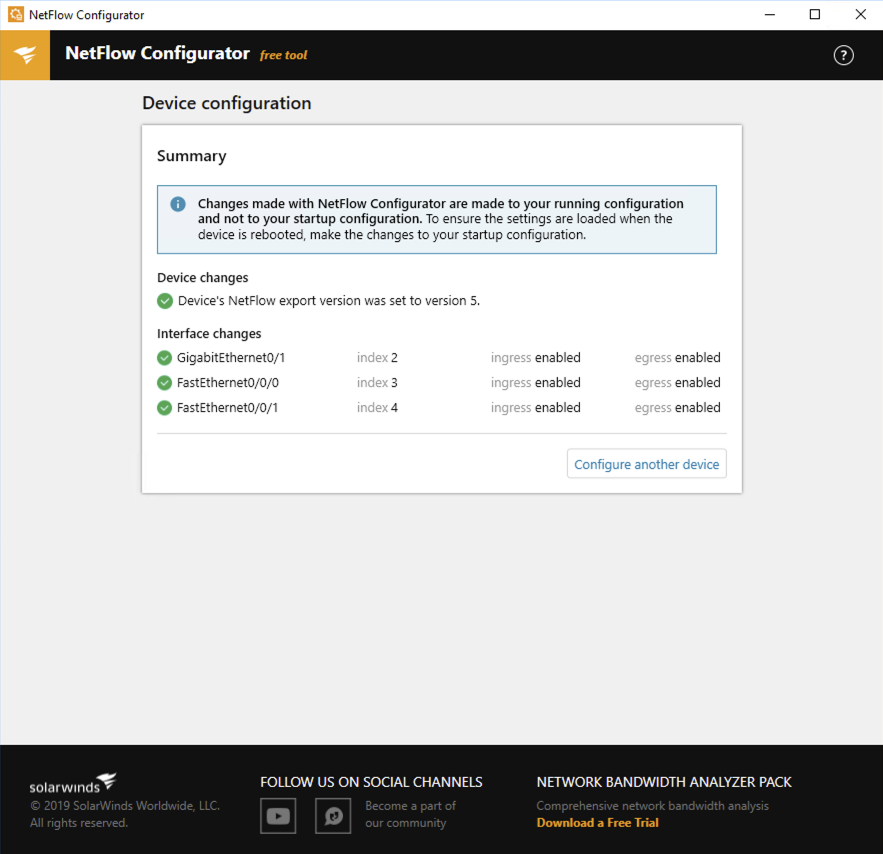Click index 3 value
Viewport: 883px width, 854px height.
[x=377, y=383]
